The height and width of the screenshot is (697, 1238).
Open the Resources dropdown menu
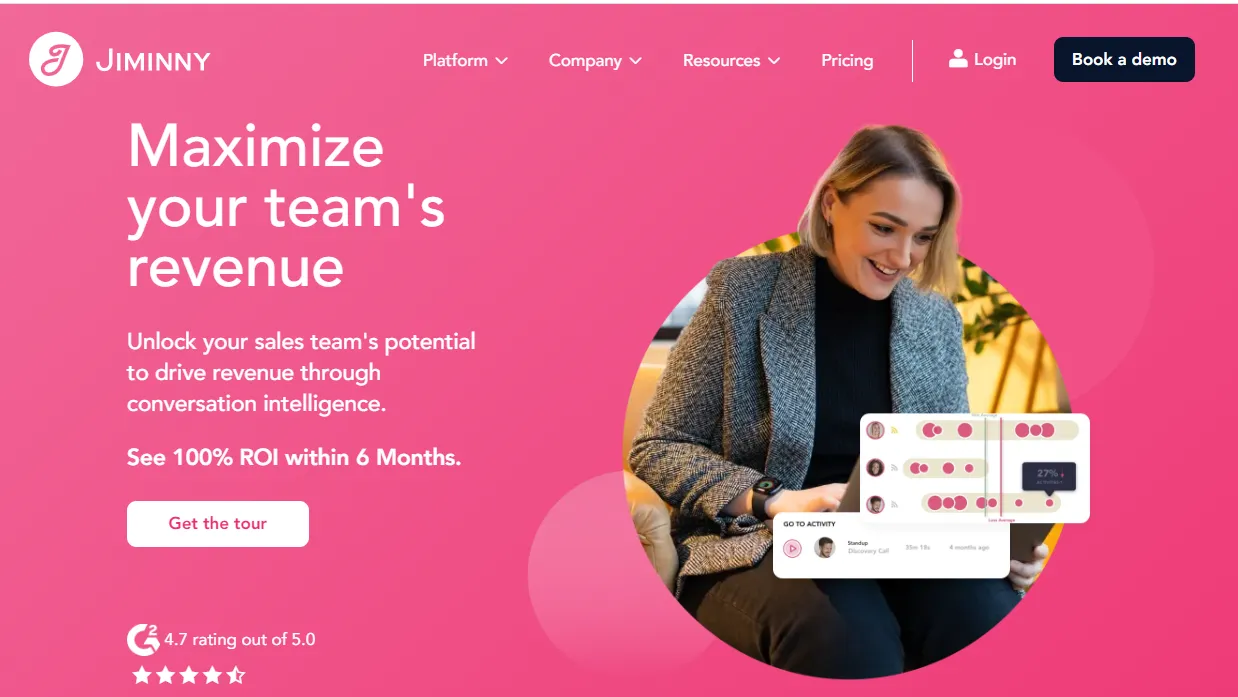(731, 60)
